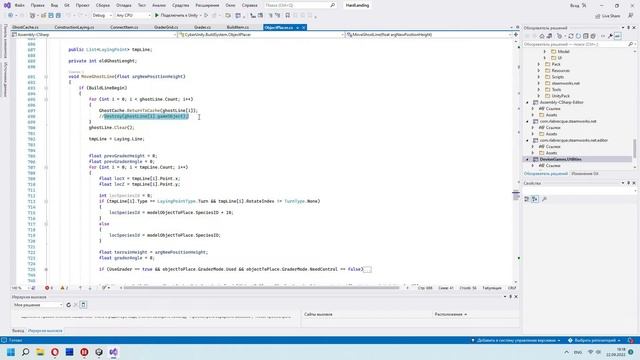Screen dimensions: 640x360
Task: Click the Visual Studio taskbar icon
Action: pyautogui.click(x=113, y=352)
